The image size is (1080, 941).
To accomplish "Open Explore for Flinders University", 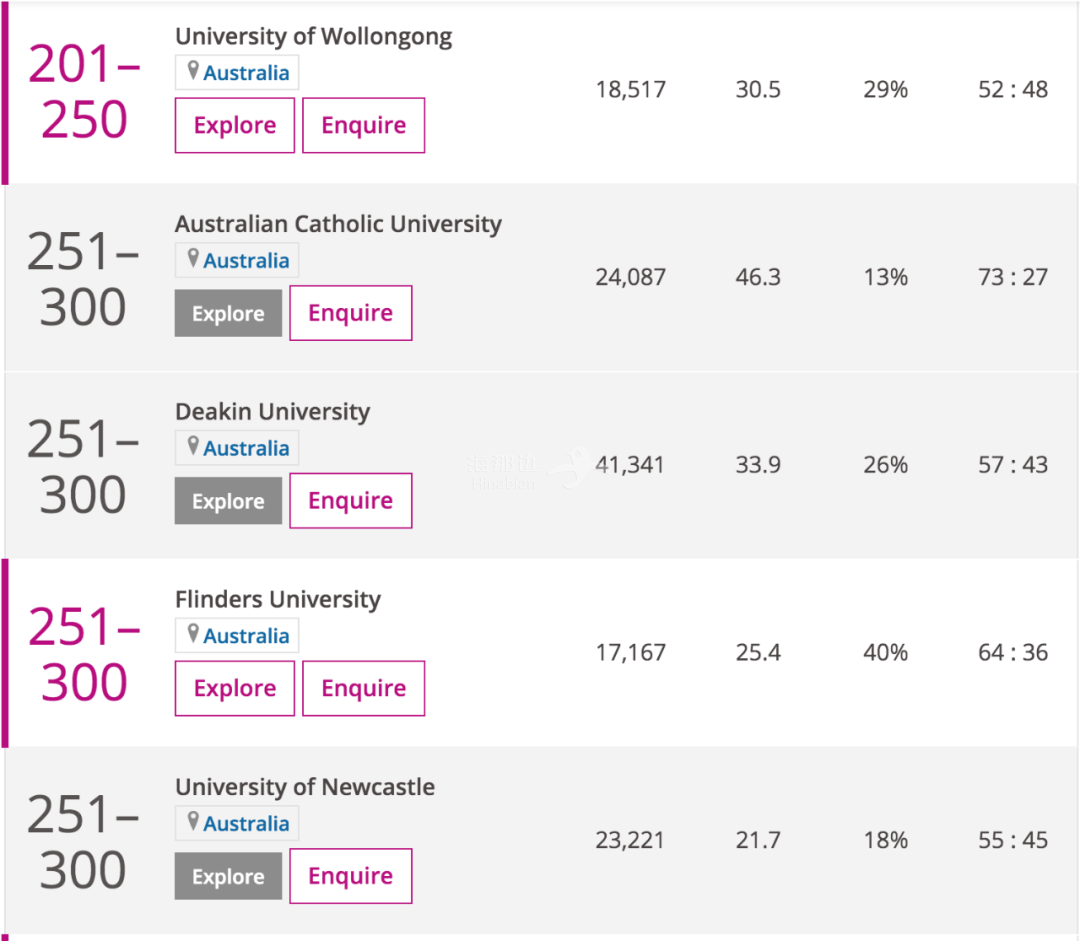I will pos(235,688).
